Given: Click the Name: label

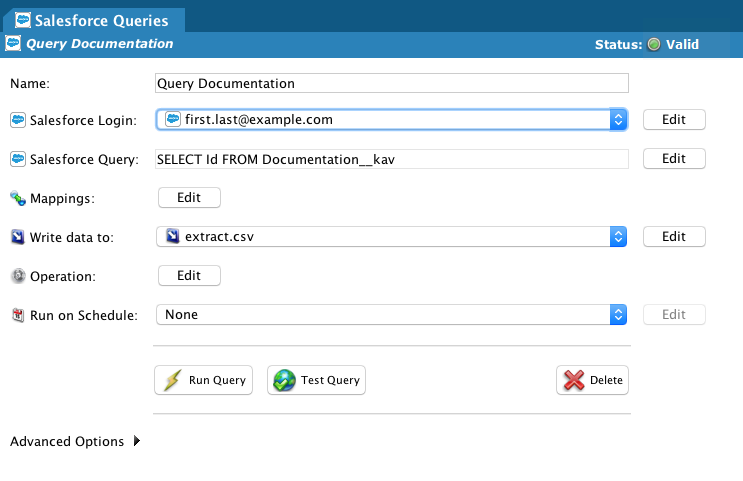Looking at the screenshot, I should pyautogui.click(x=30, y=83).
